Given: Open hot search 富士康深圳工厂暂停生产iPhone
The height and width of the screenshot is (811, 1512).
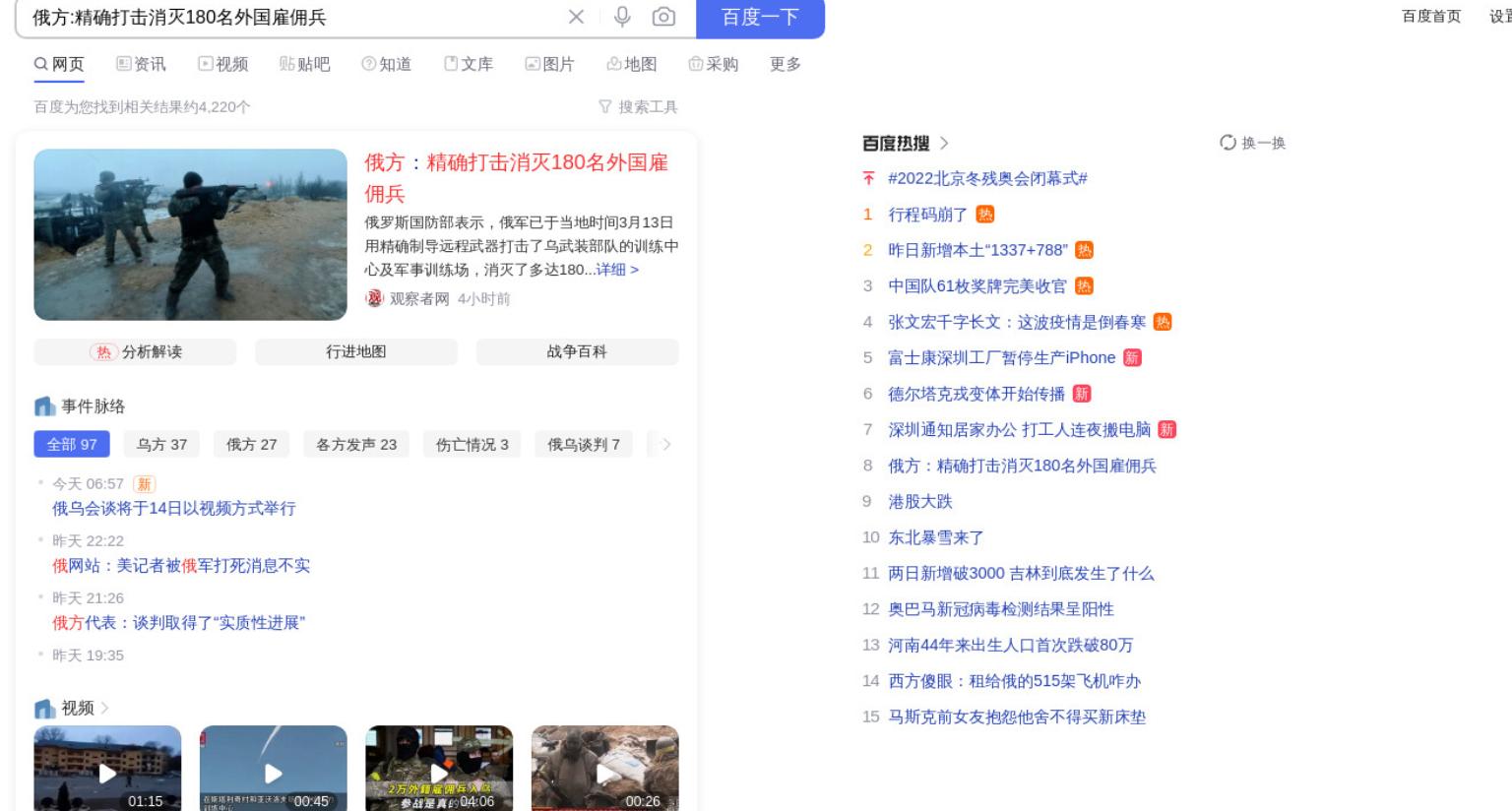Looking at the screenshot, I should pos(1002,358).
